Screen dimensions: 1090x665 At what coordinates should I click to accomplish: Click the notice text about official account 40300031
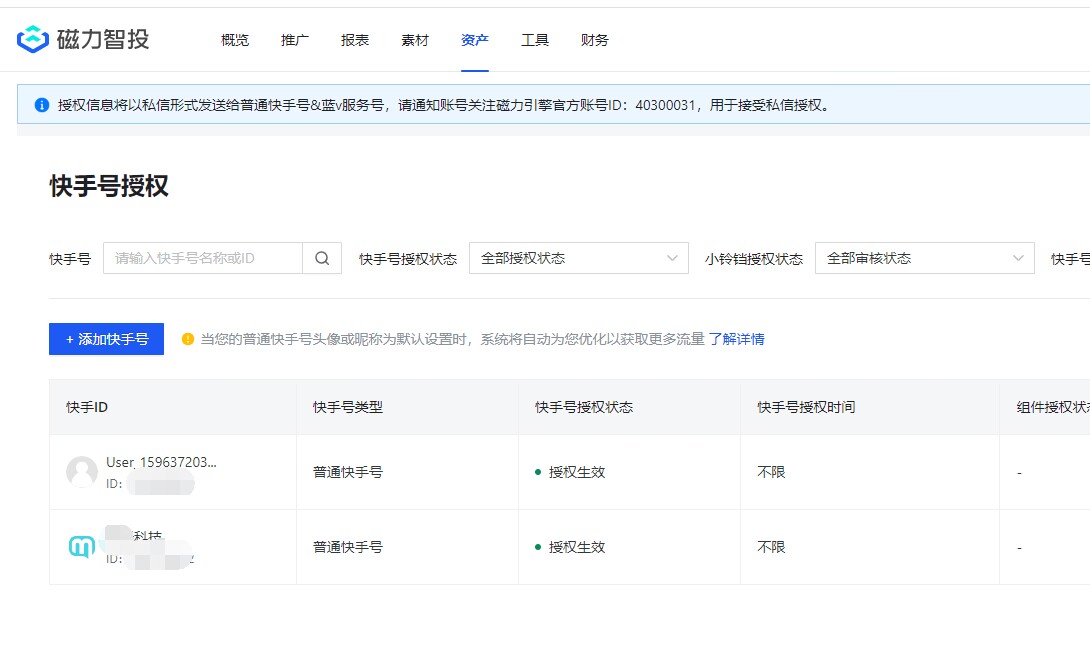pos(444,106)
